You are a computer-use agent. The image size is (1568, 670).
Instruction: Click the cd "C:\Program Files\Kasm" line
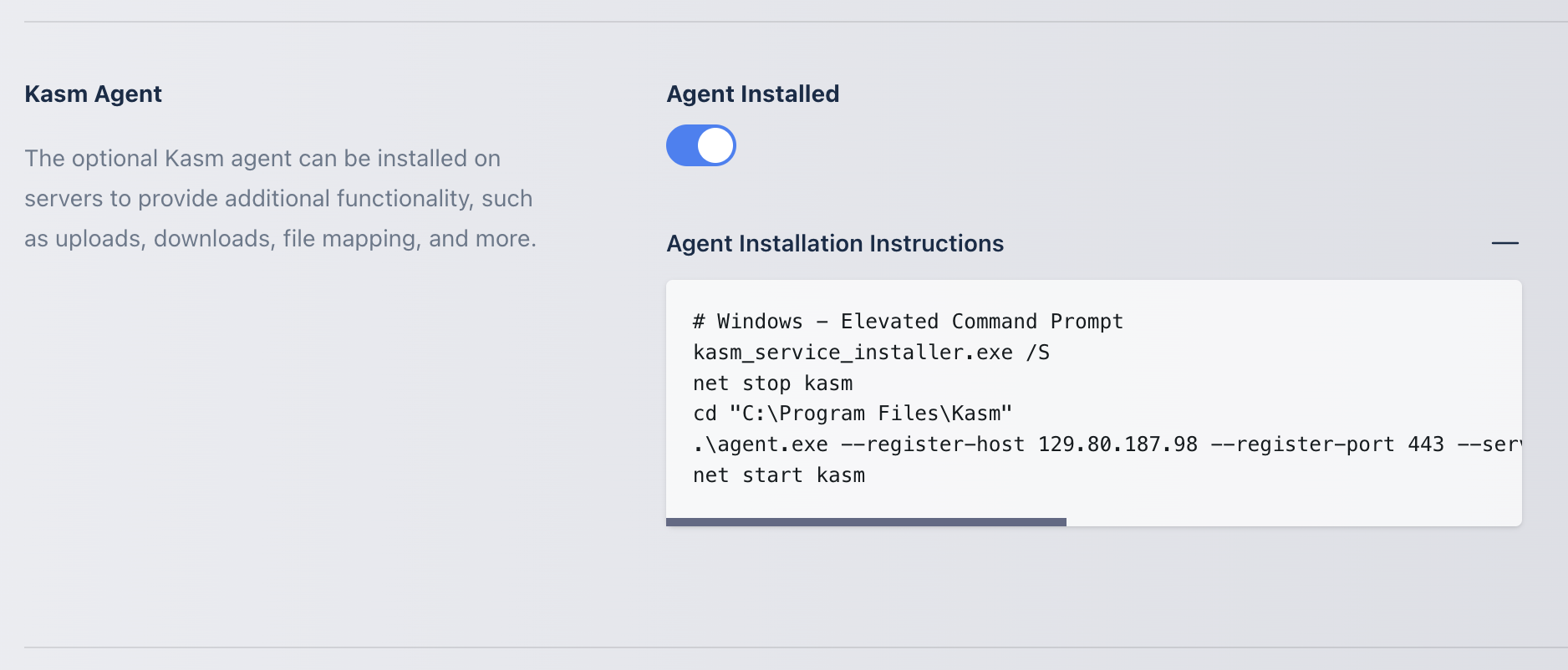pos(852,414)
